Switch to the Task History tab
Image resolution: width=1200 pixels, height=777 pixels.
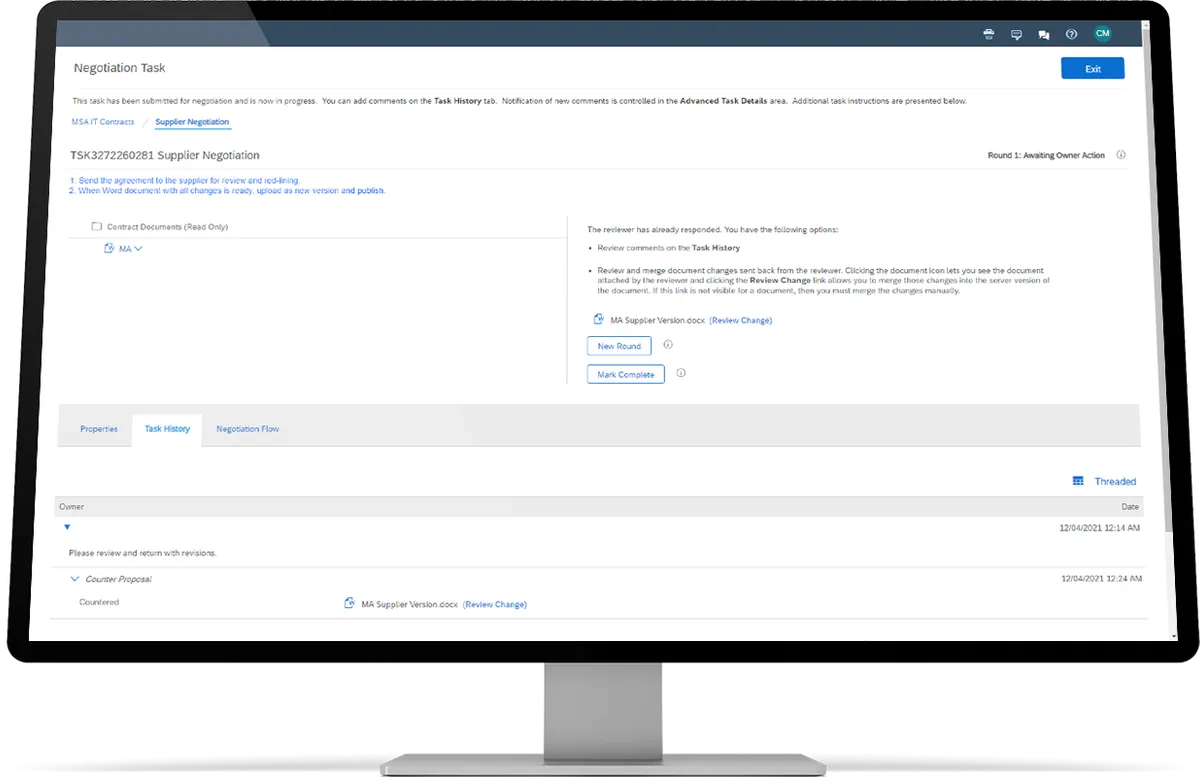pyautogui.click(x=167, y=429)
